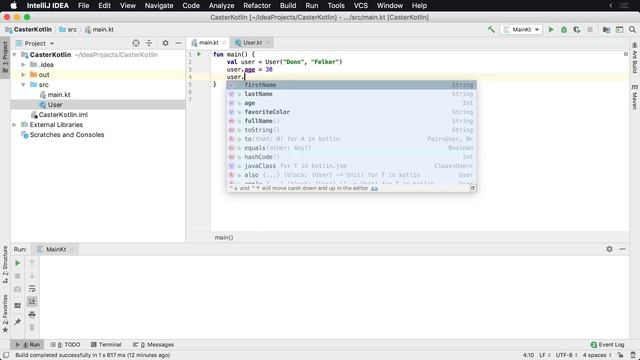Click the tool-window toggle icon in the status bar corner
The image size is (640, 360).
[x=6, y=355]
